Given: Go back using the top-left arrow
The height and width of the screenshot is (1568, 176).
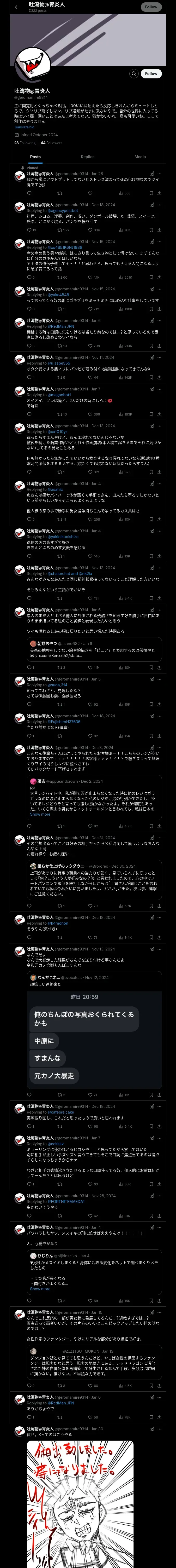Looking at the screenshot, I should [17, 7].
